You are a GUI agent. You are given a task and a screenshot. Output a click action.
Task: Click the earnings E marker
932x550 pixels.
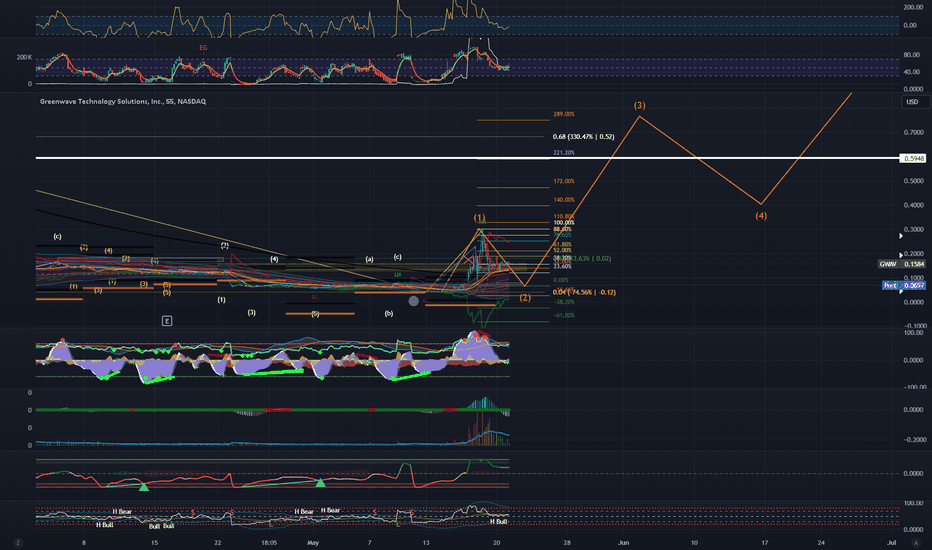point(167,321)
